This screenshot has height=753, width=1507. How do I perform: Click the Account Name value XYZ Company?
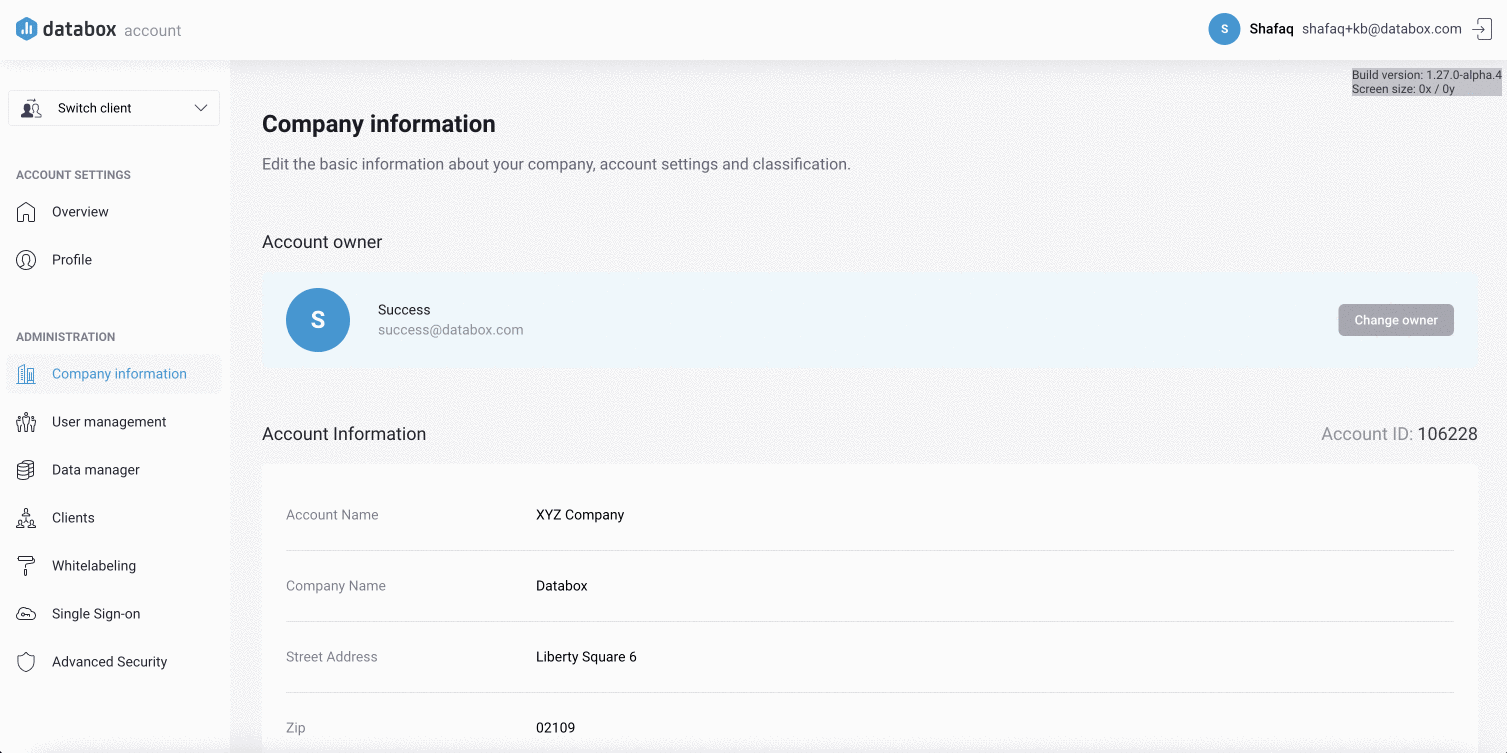click(580, 515)
